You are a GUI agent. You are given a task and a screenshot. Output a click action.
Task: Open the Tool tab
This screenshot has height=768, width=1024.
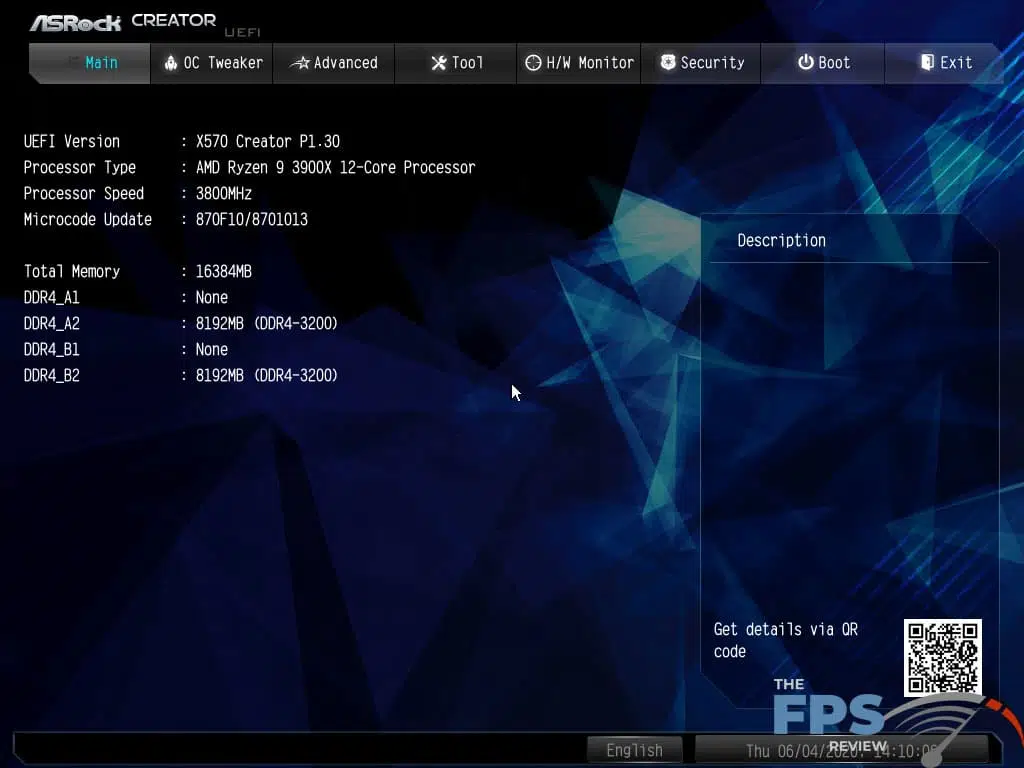click(457, 62)
